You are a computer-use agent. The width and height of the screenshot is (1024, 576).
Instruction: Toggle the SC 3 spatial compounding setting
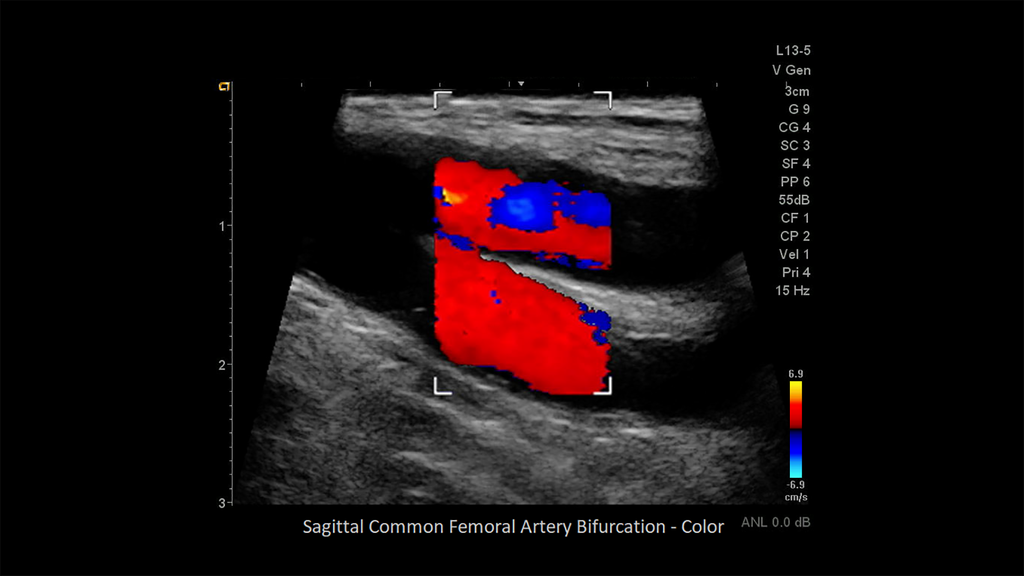tap(794, 144)
